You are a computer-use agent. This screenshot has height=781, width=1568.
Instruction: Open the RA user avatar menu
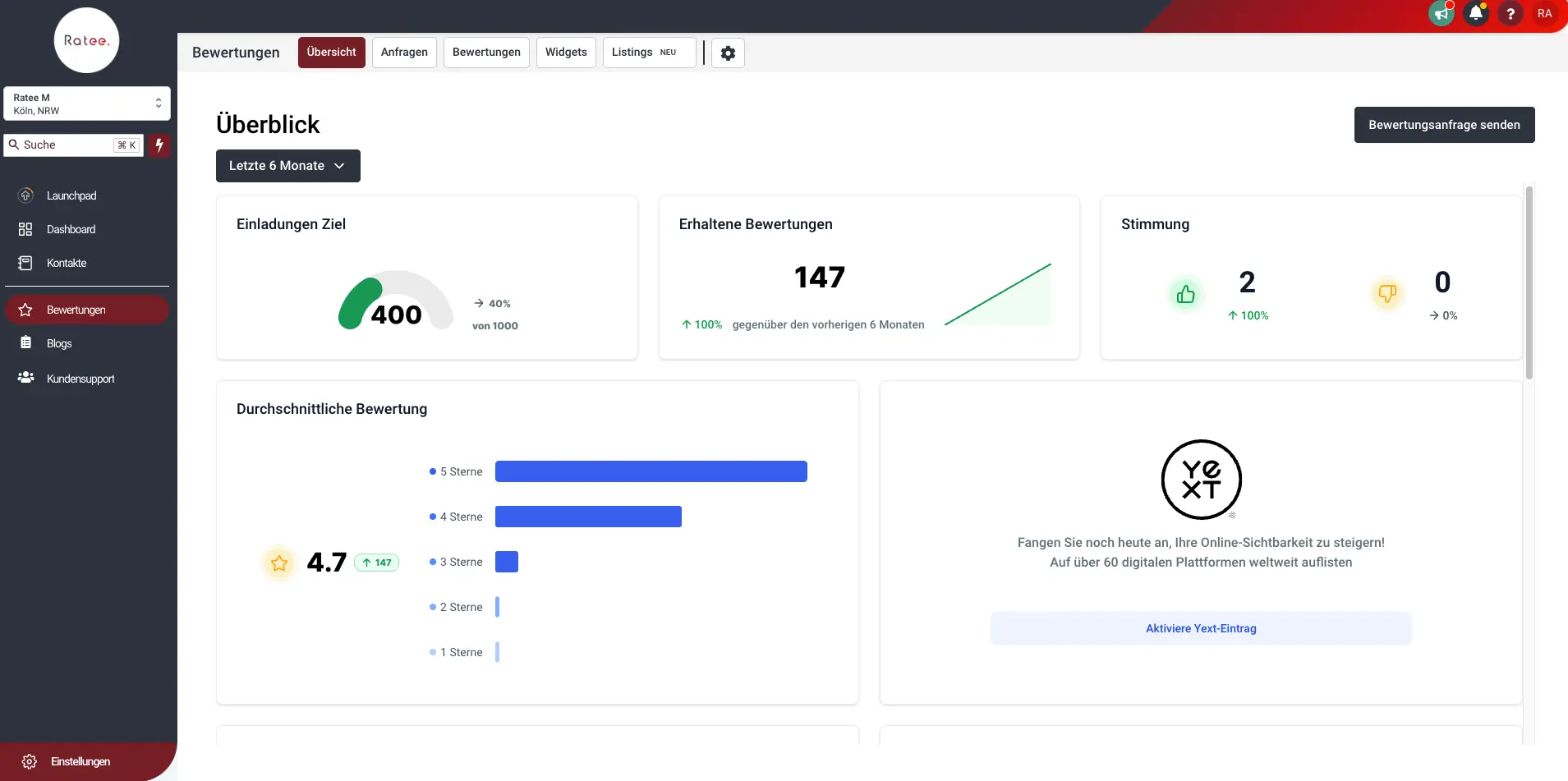pyautogui.click(x=1544, y=13)
